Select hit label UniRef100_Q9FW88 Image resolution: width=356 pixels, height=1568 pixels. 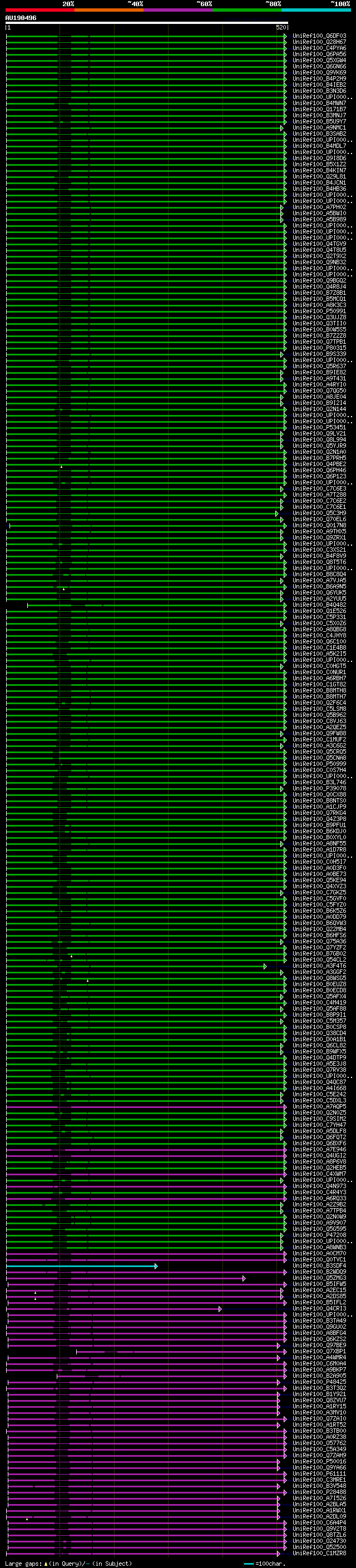pyautogui.click(x=319, y=733)
